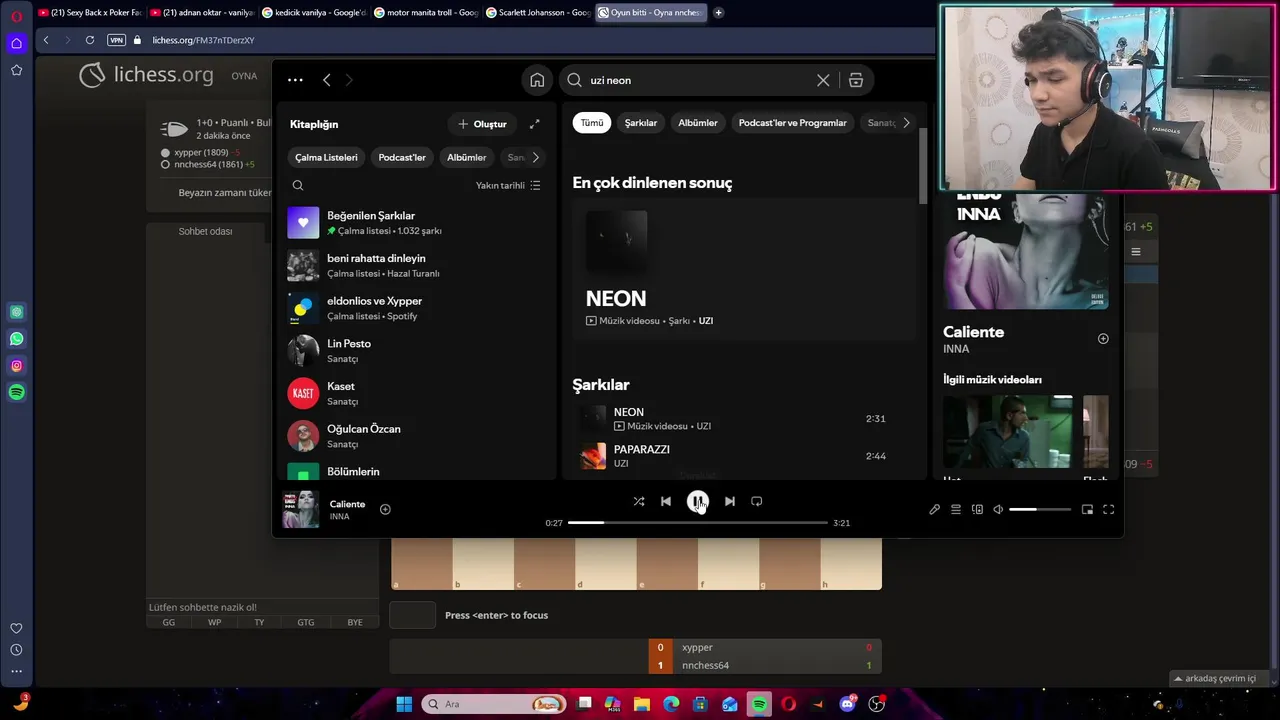Open Oğulcan Özcan artist

pyautogui.click(x=414, y=436)
